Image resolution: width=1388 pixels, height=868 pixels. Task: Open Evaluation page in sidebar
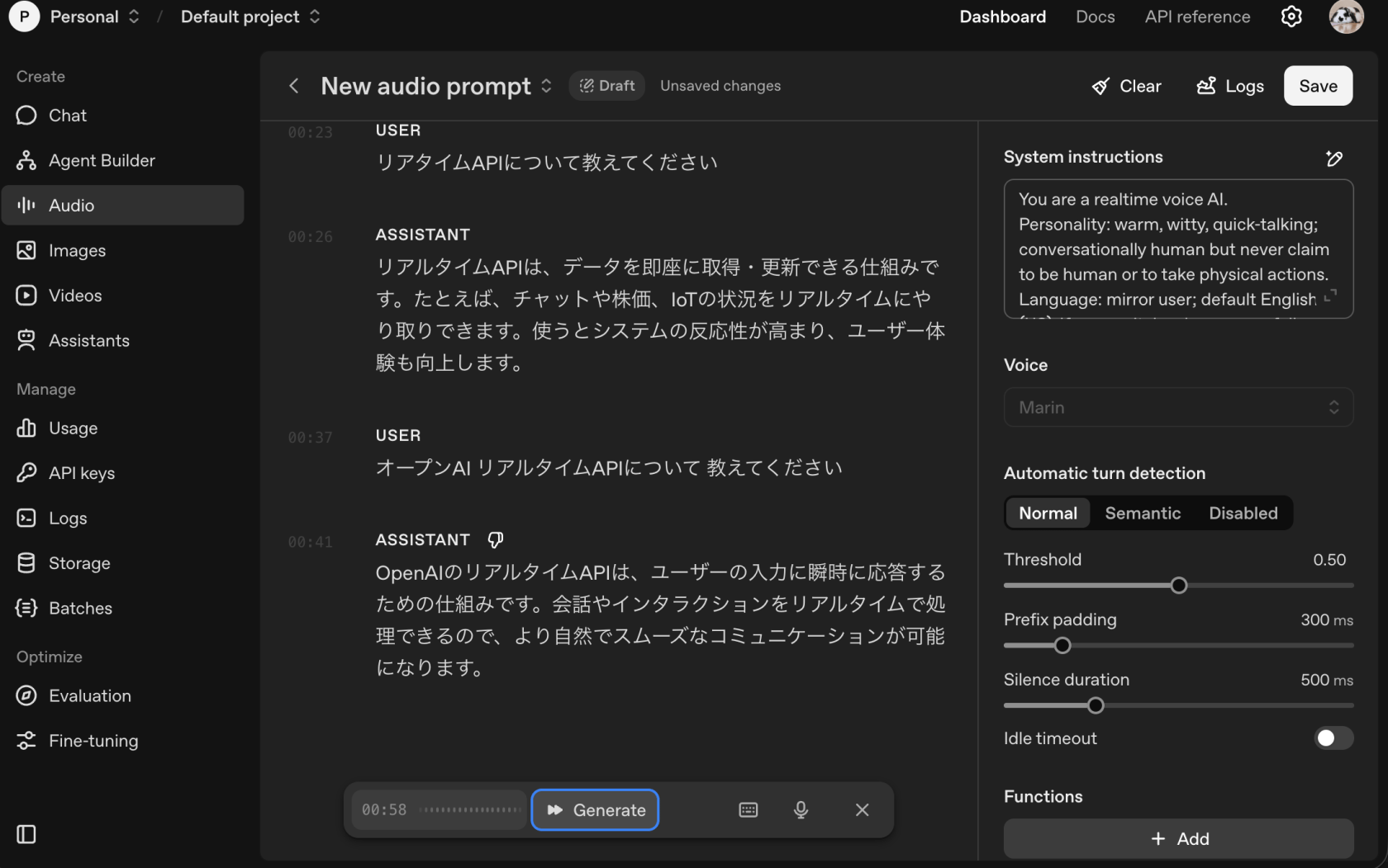point(123,695)
